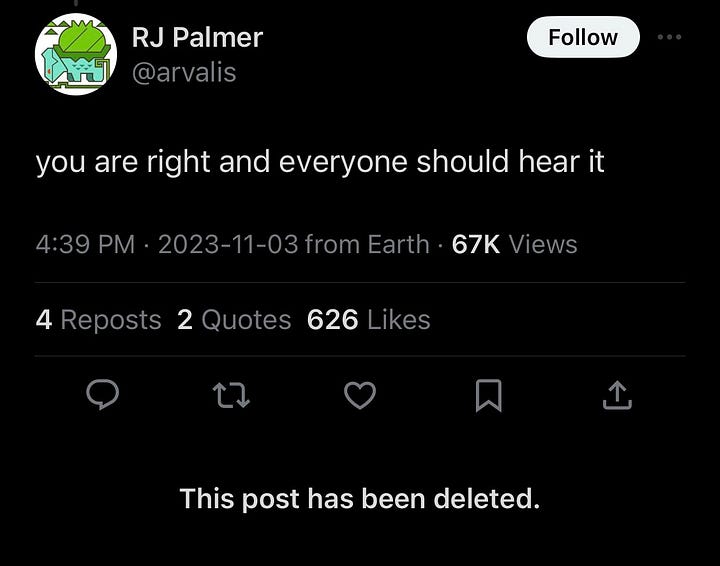Bookmark this post

click(x=488, y=395)
